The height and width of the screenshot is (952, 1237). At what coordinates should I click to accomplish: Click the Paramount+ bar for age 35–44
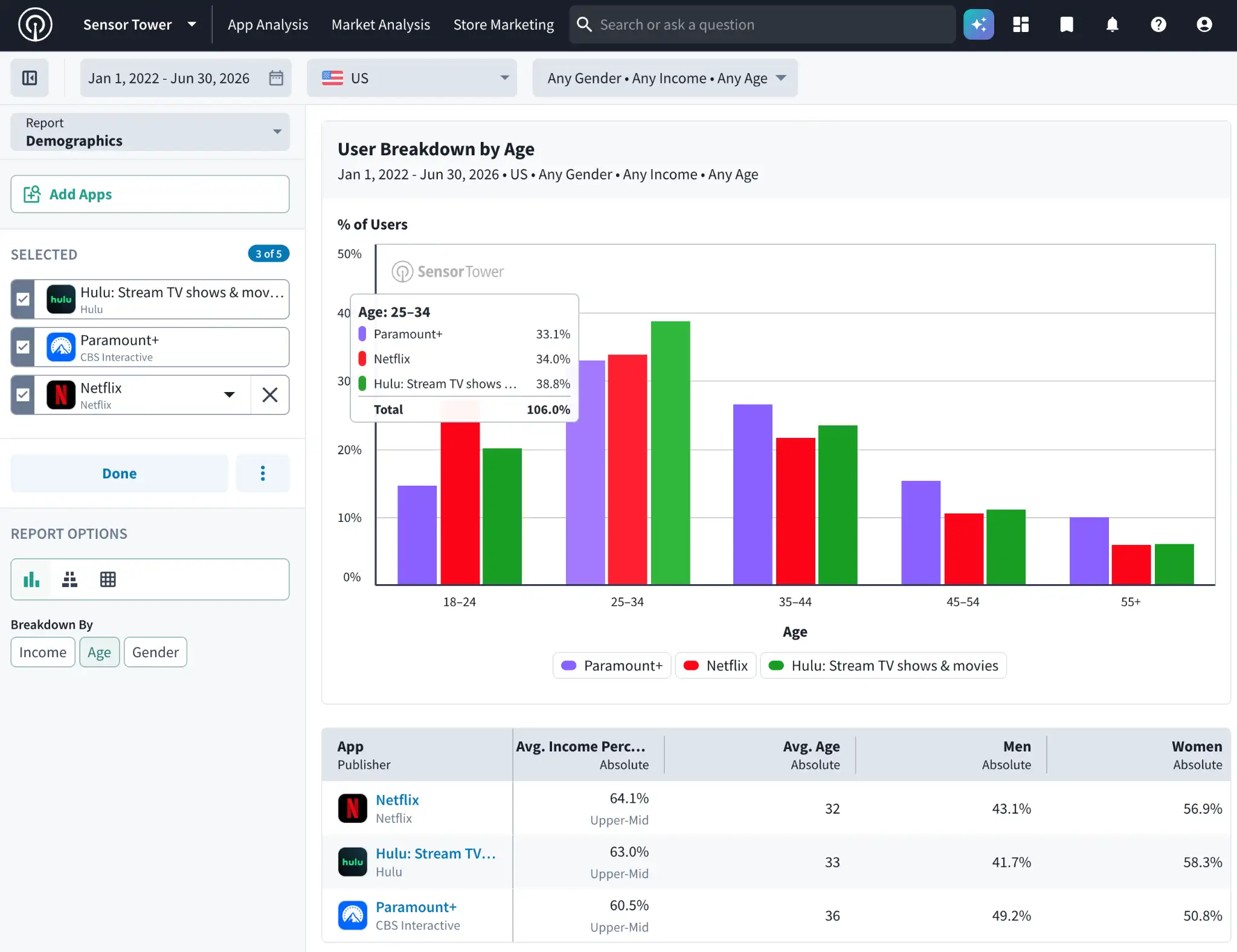click(753, 494)
